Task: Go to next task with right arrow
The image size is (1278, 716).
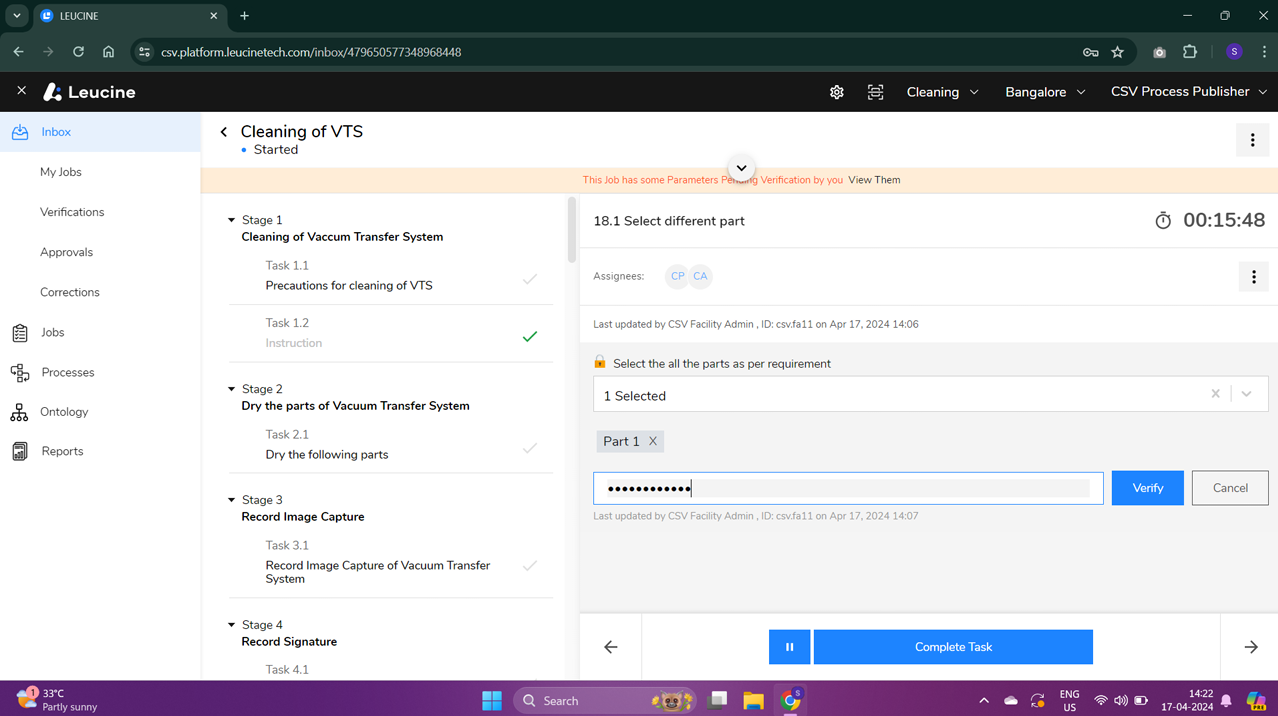Action: click(x=1251, y=647)
